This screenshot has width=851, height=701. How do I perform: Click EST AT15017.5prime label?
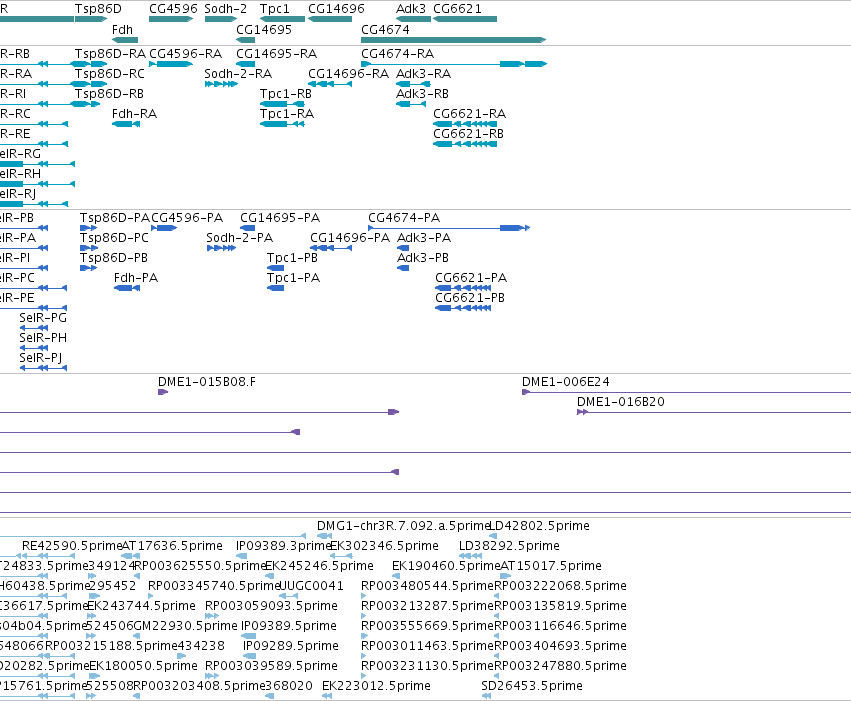550,566
